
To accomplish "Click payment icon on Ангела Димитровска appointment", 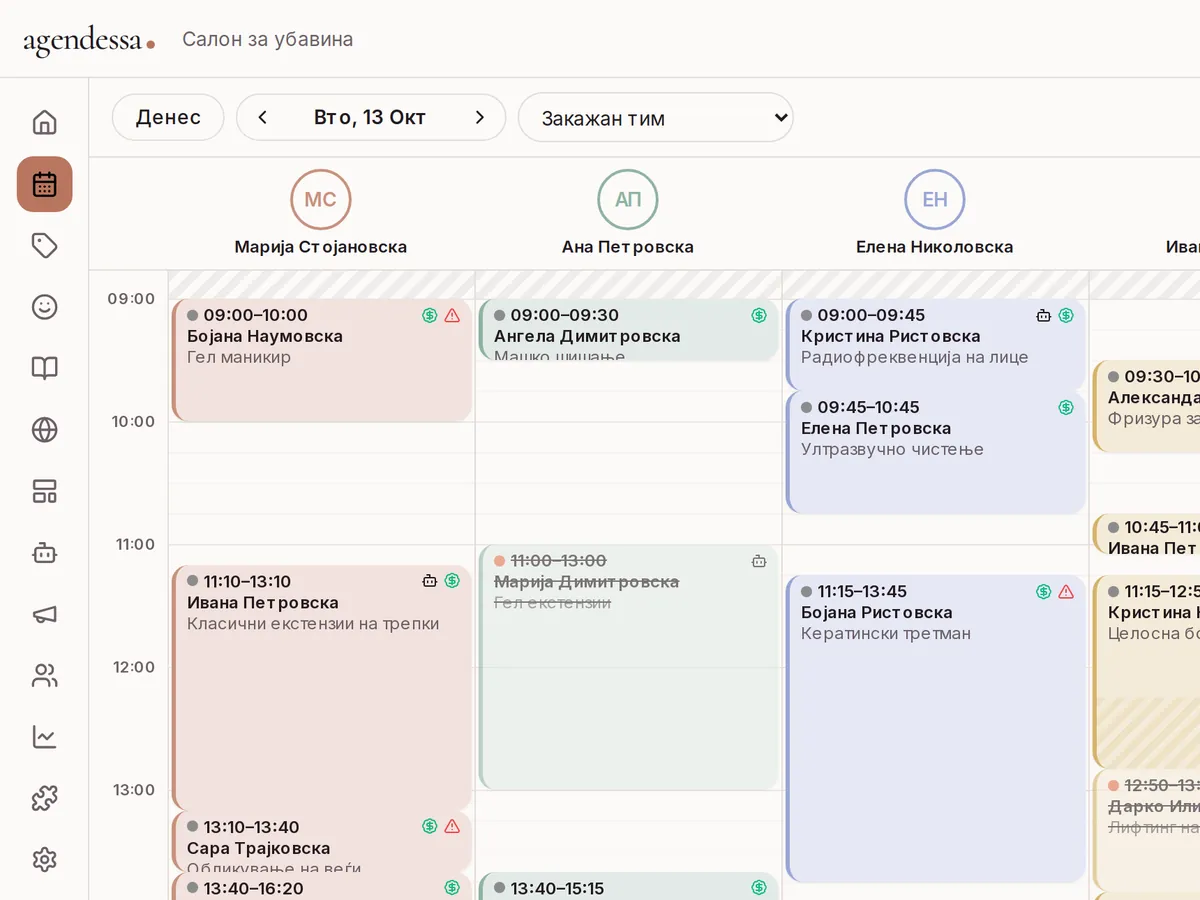I will point(759,315).
